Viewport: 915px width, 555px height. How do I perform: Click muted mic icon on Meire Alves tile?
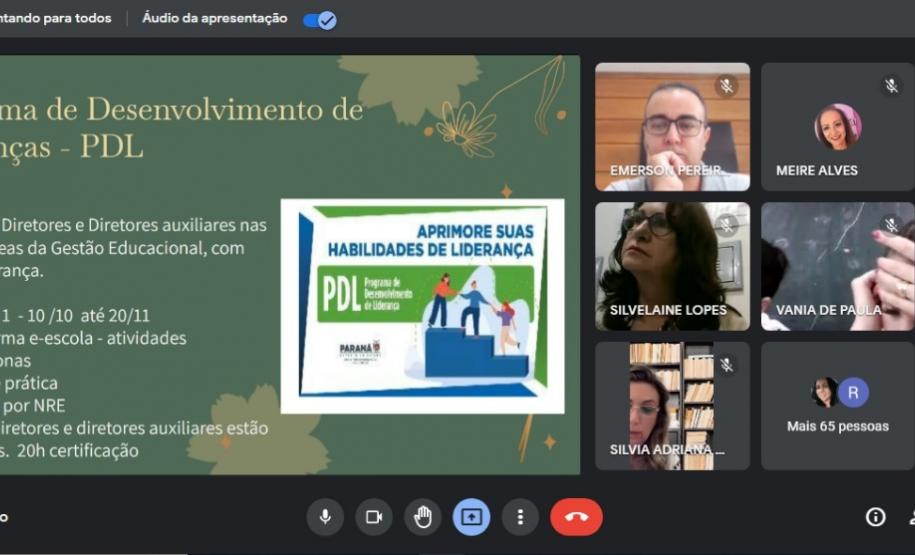tap(891, 86)
